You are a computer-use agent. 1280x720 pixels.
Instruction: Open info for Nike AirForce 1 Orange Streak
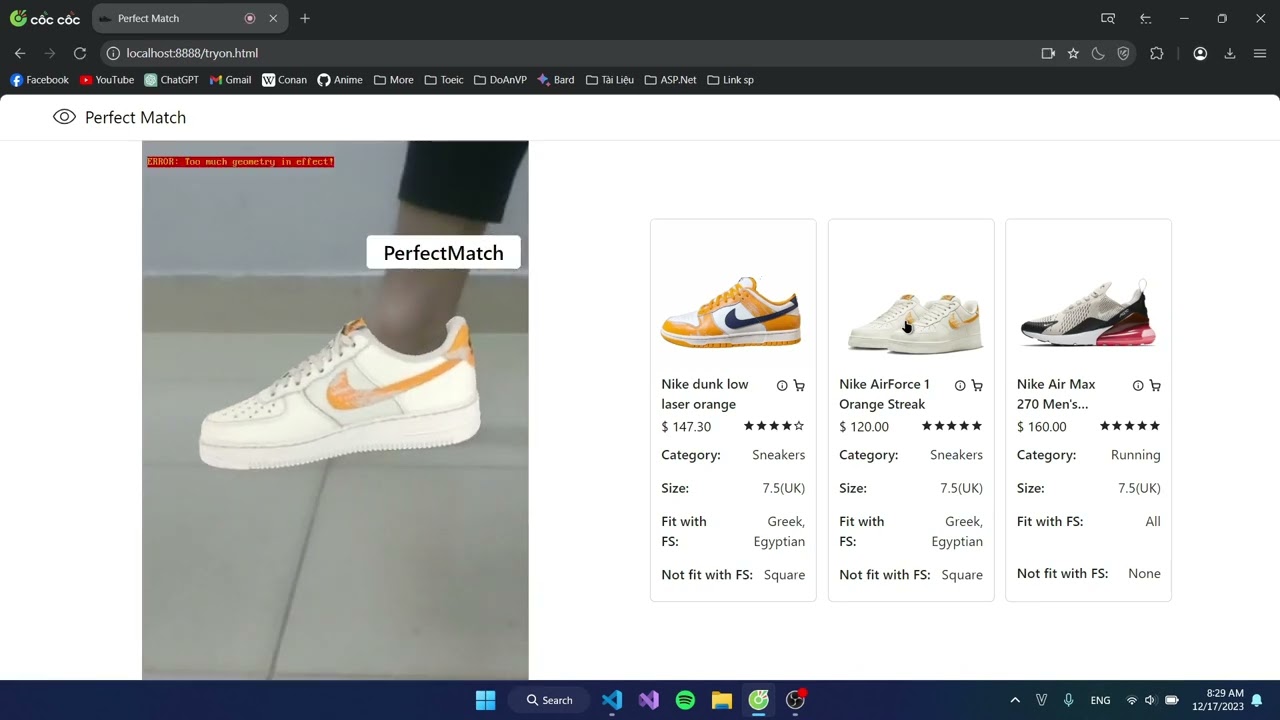960,385
